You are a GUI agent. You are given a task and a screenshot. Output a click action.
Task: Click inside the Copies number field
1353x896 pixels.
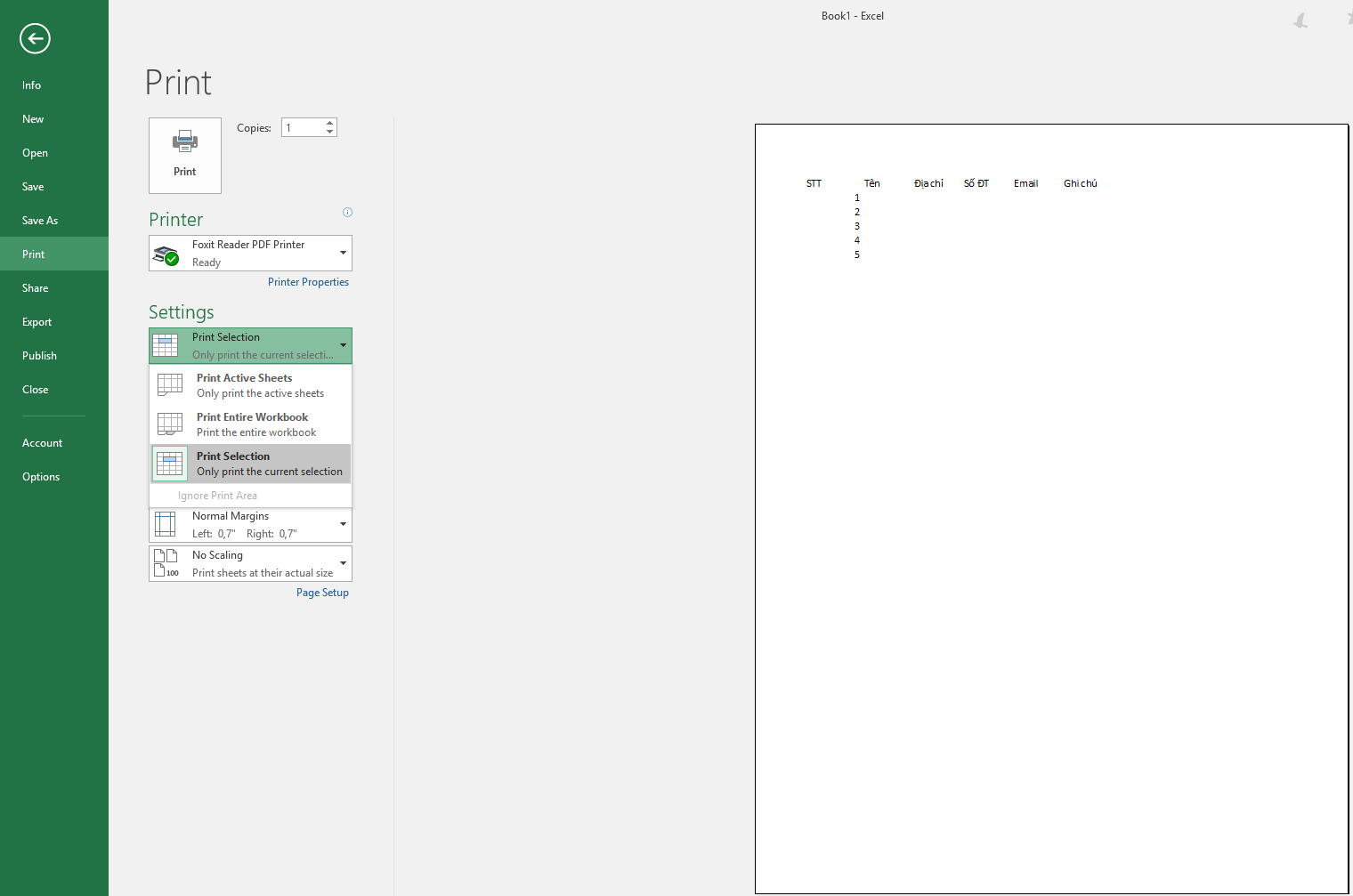click(303, 128)
